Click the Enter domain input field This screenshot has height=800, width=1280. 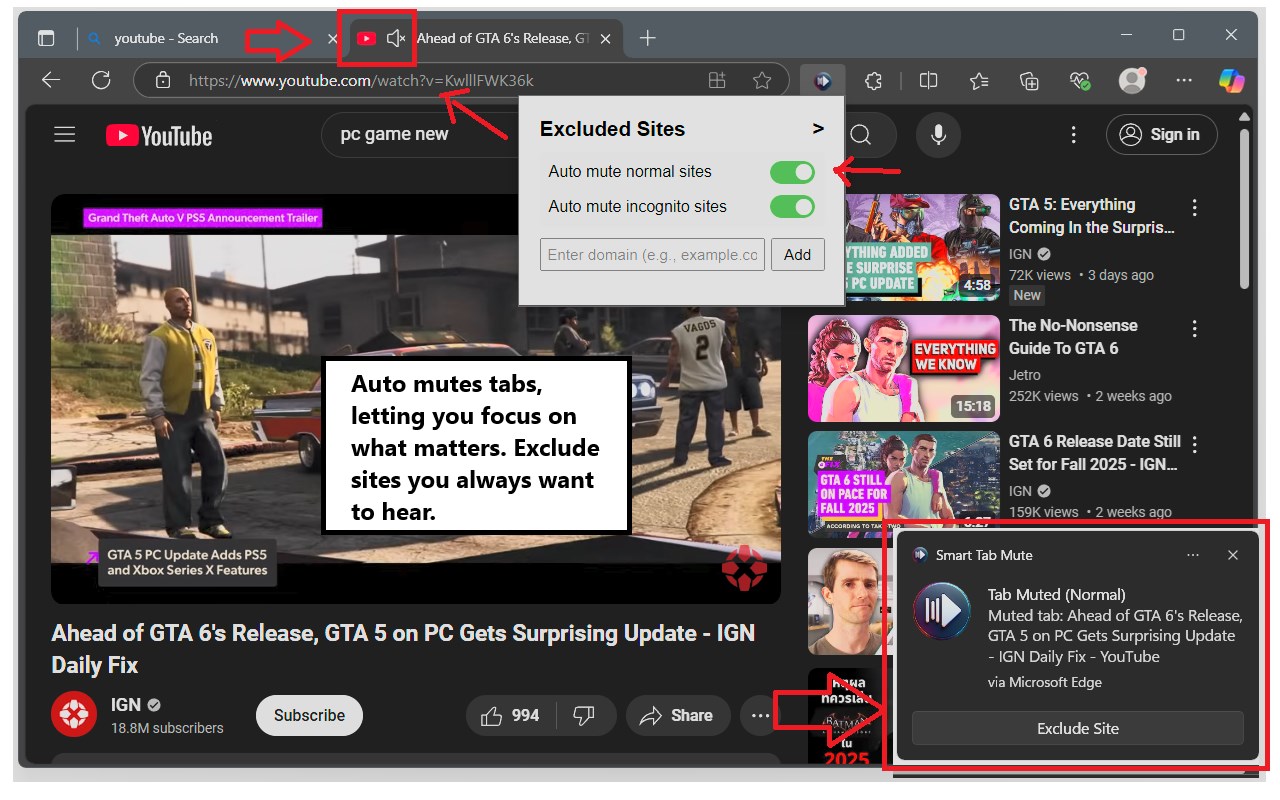(x=652, y=254)
